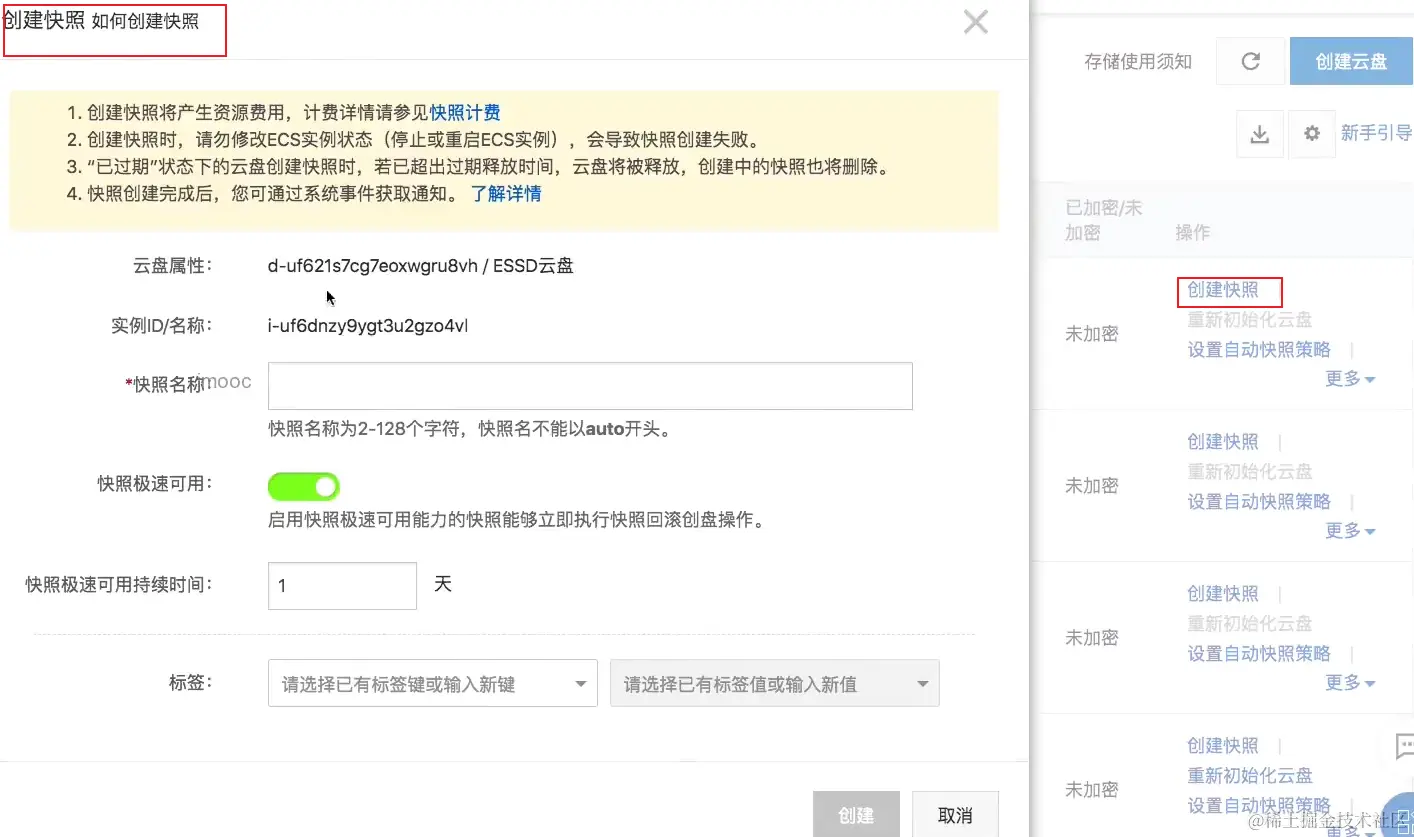Image resolution: width=1414 pixels, height=837 pixels.
Task: Open the chat feedback icon
Action: [x=1404, y=745]
